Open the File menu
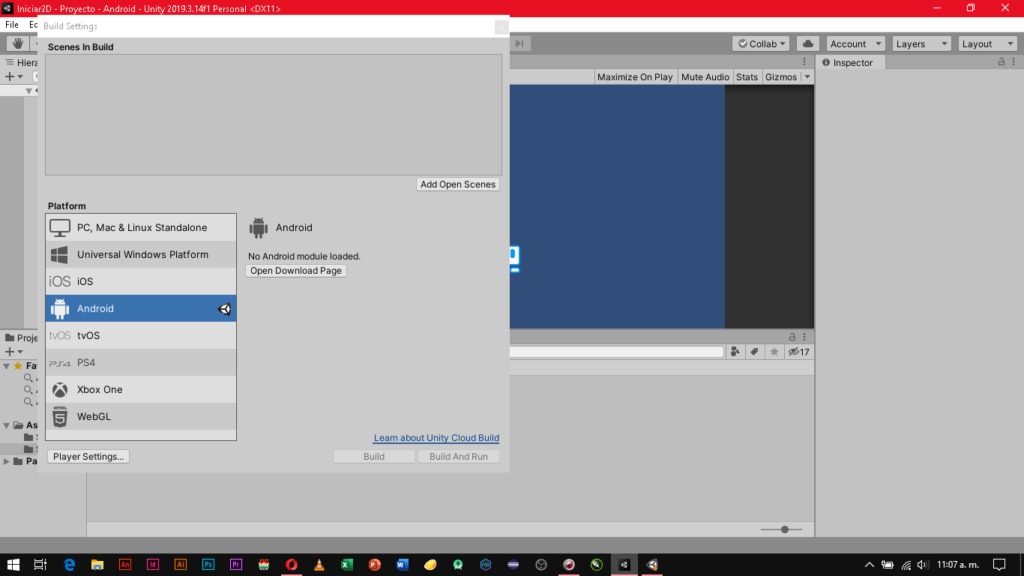The width and height of the screenshot is (1024, 576). click(x=12, y=25)
